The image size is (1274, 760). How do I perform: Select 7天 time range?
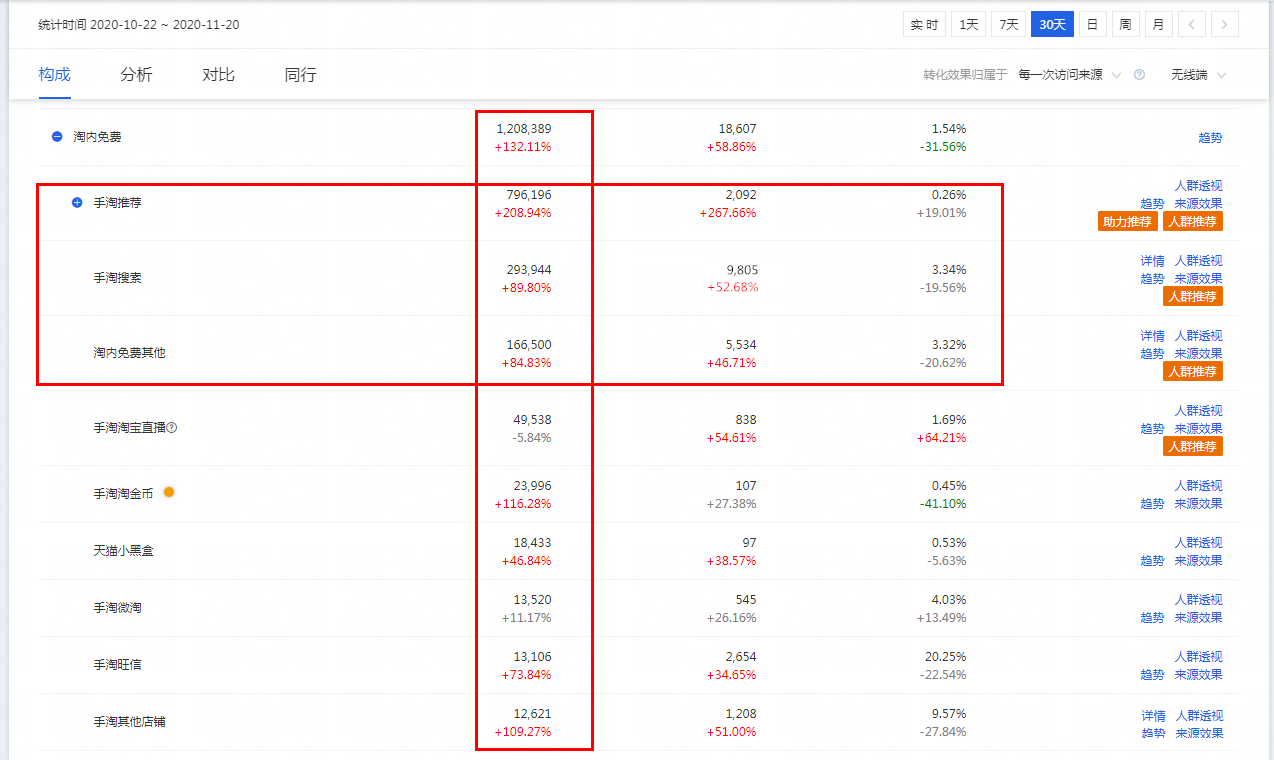click(x=1008, y=25)
